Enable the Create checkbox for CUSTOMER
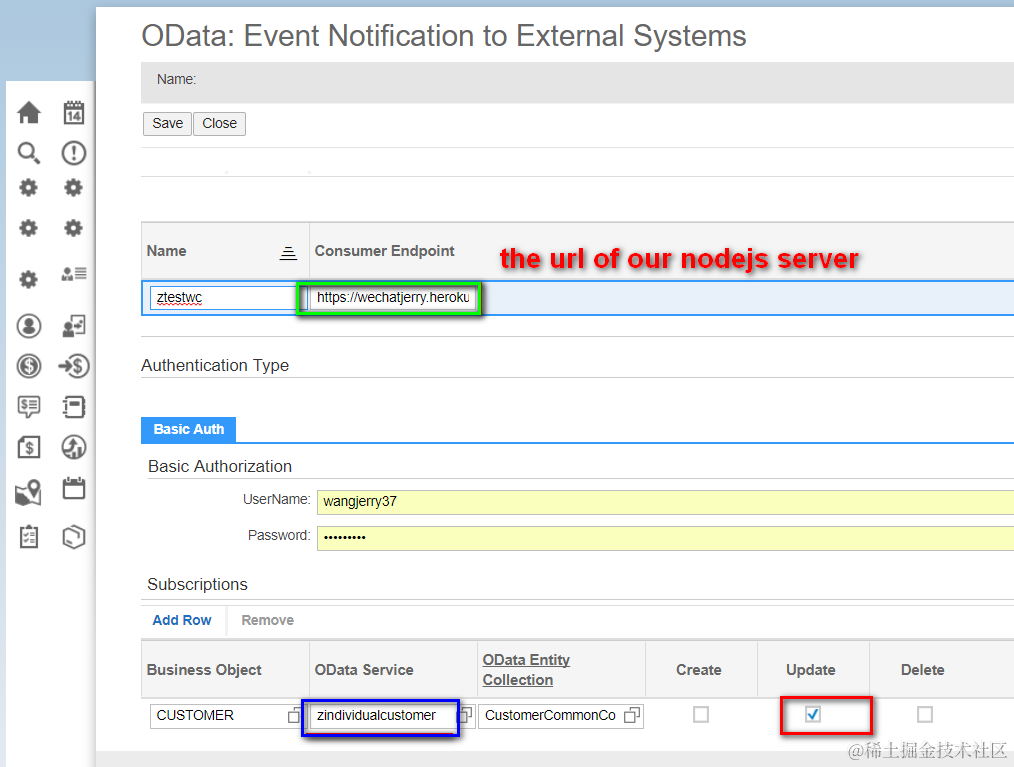Image resolution: width=1014 pixels, height=767 pixels. pos(701,715)
